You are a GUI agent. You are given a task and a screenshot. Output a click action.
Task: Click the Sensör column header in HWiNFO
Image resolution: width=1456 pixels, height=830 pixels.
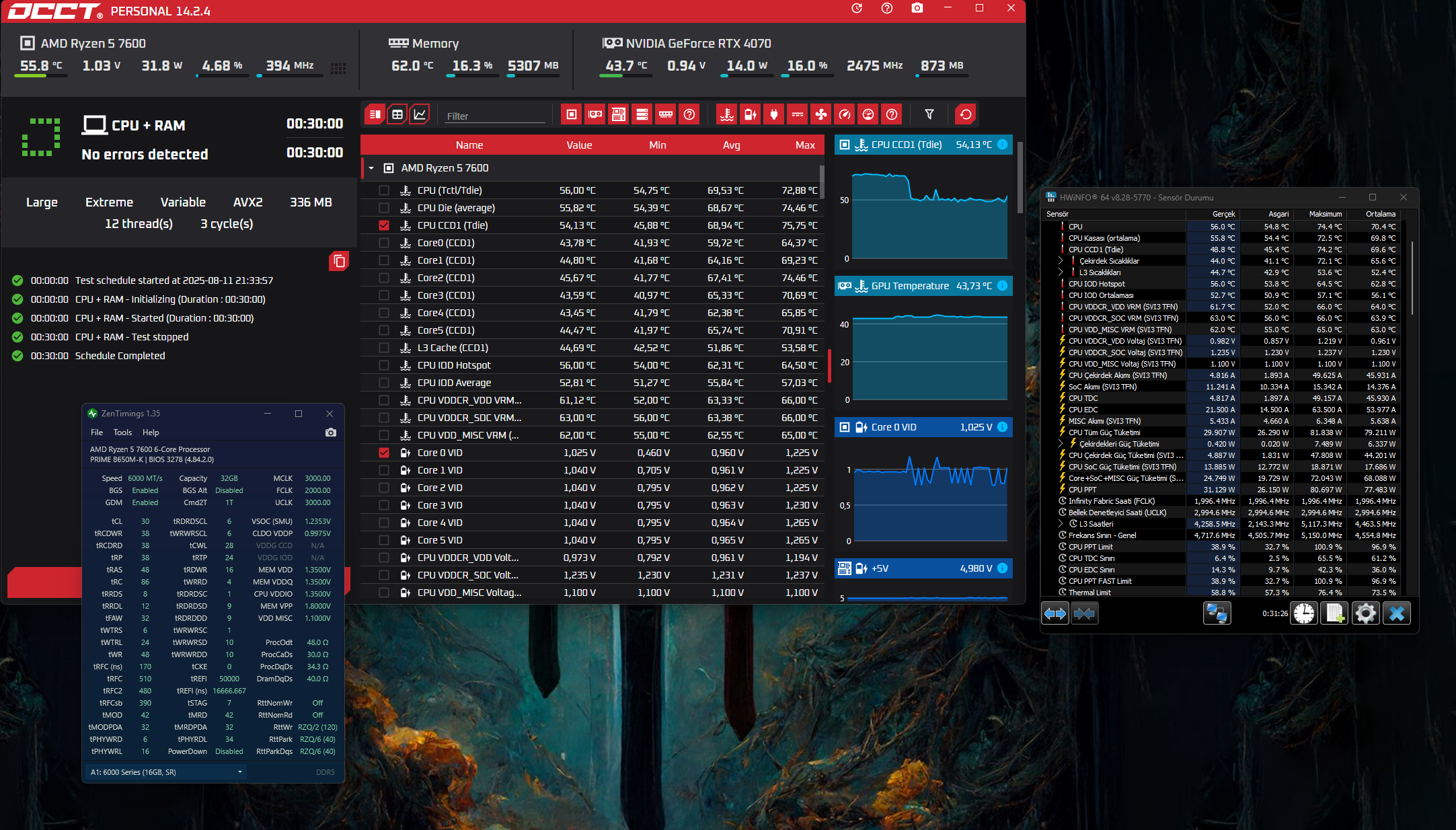click(1057, 214)
